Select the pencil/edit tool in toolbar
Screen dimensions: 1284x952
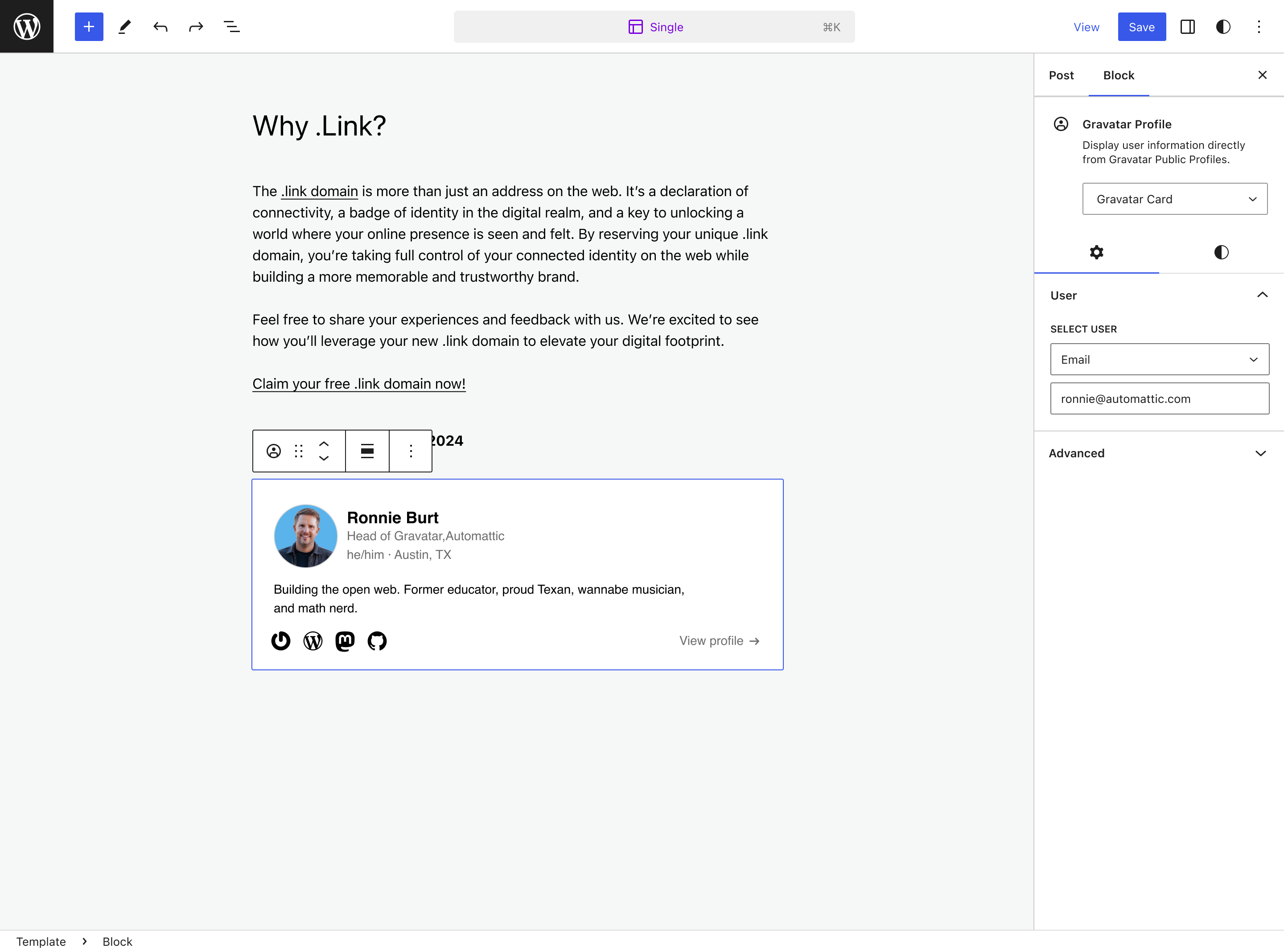click(124, 27)
